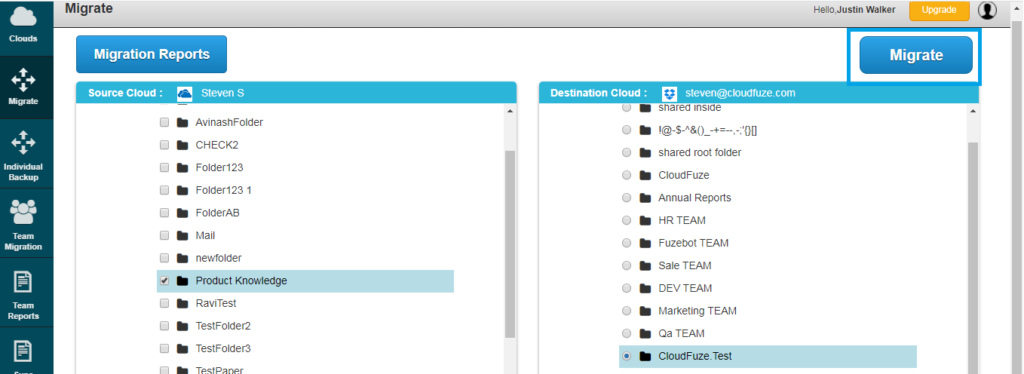Click the HR TEAM folder icon

click(x=645, y=221)
